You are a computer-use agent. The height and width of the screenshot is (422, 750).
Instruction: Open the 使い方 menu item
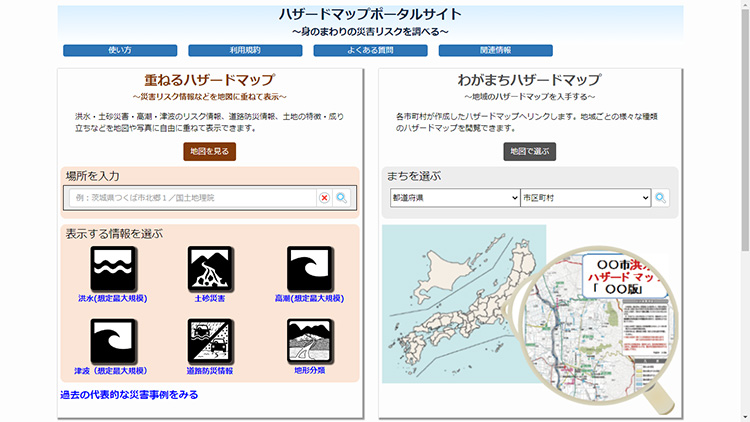pos(112,50)
